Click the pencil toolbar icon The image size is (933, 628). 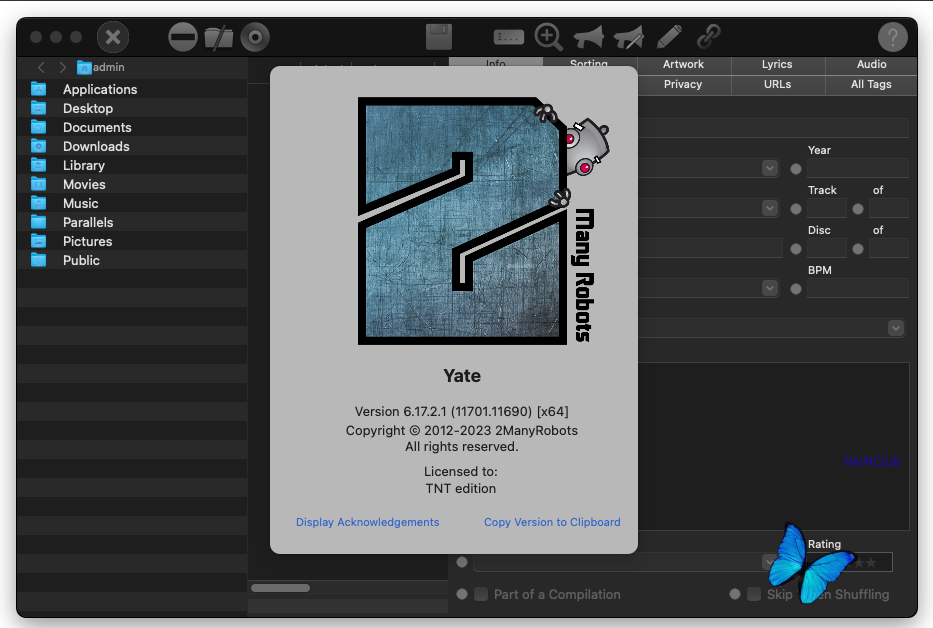[669, 37]
